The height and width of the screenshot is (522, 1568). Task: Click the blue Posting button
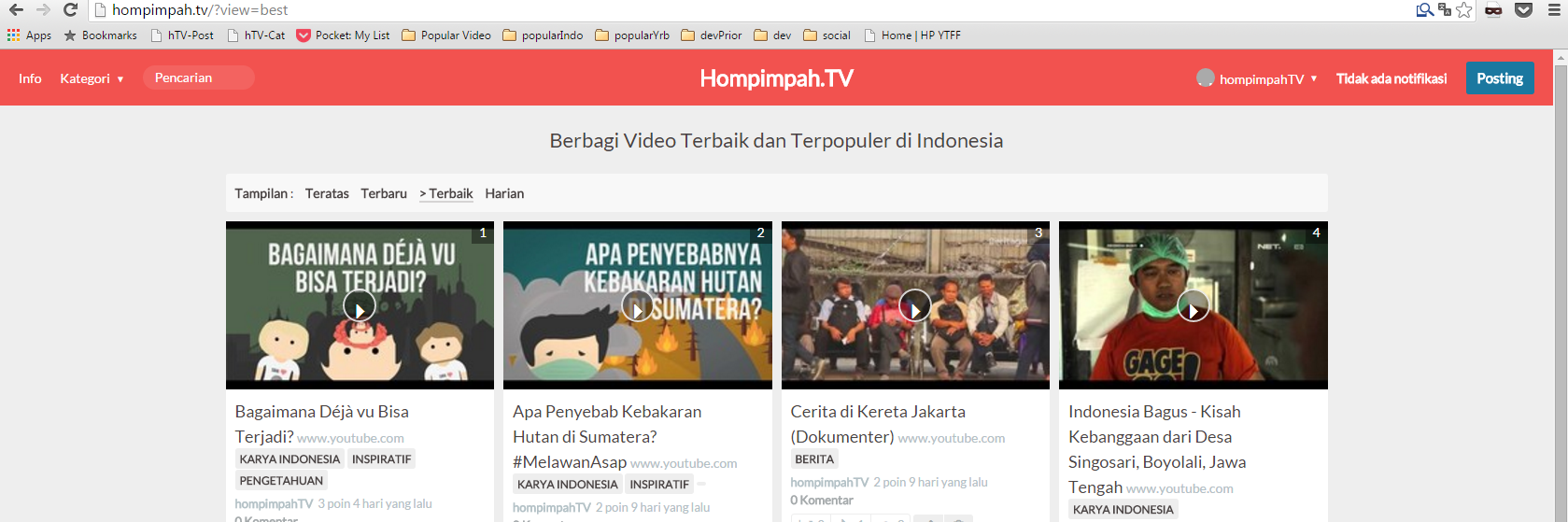pyautogui.click(x=1500, y=78)
